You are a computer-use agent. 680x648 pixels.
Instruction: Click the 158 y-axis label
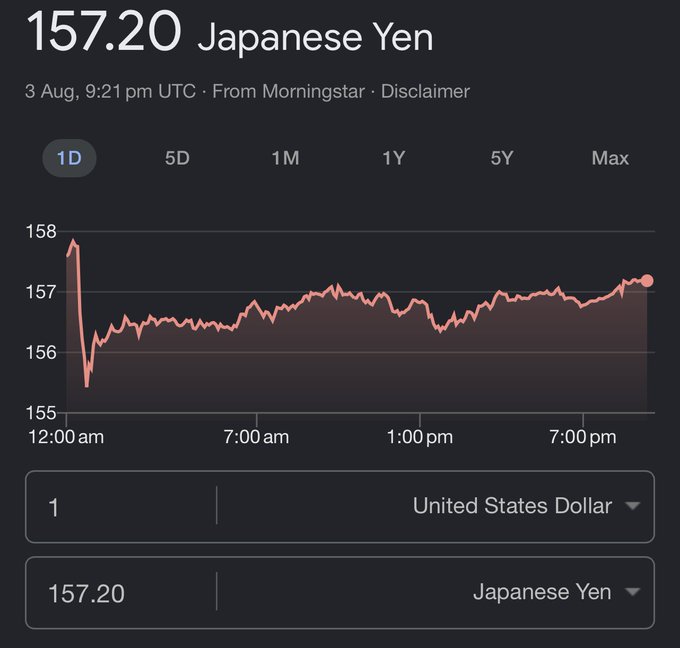(41, 232)
